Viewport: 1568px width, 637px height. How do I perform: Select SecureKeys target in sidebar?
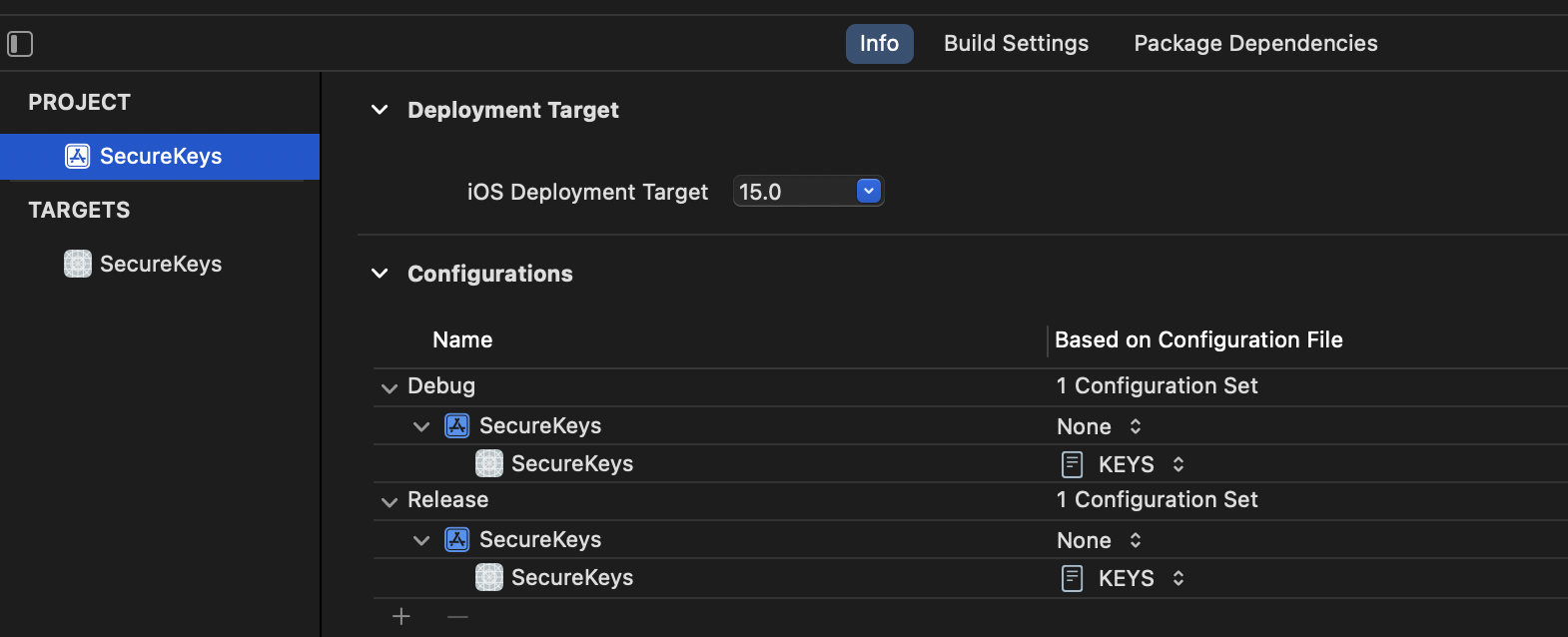pos(160,265)
